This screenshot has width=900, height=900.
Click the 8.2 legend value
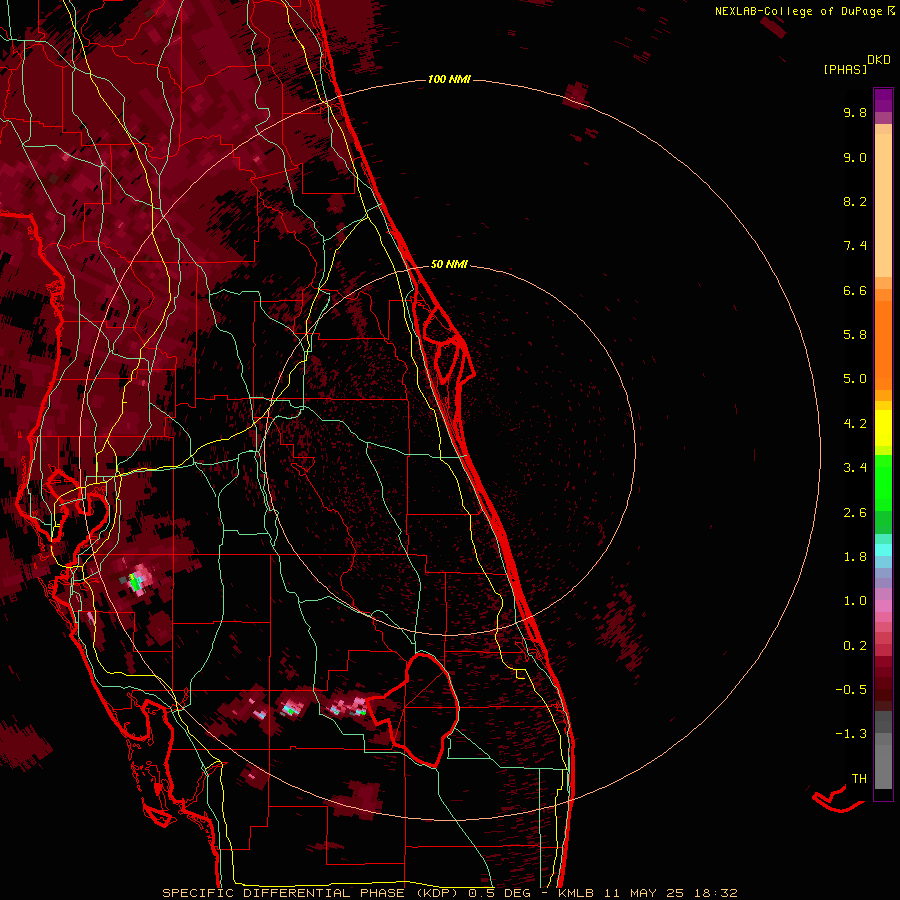(x=855, y=201)
